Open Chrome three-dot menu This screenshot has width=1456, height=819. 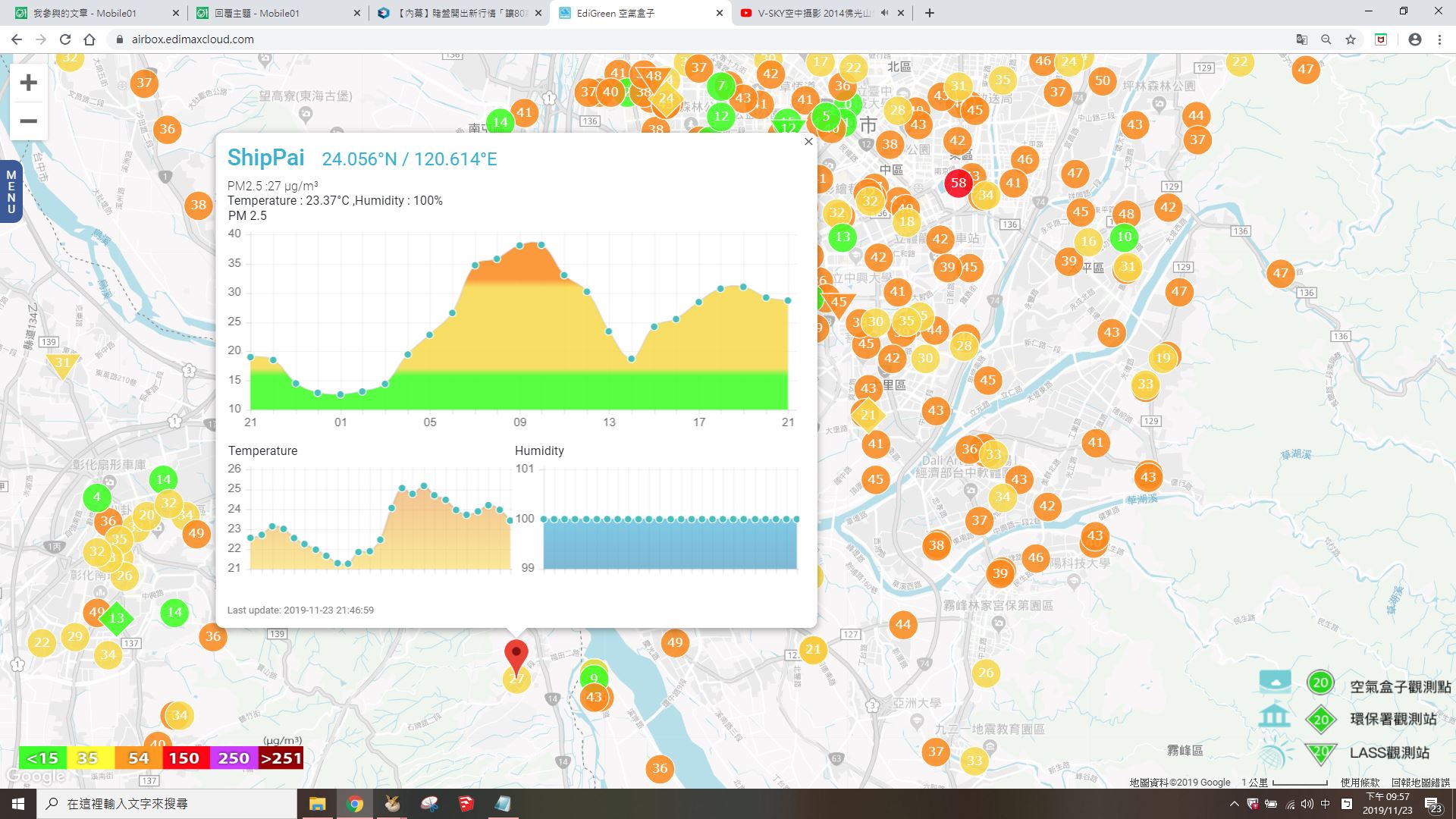point(1439,39)
